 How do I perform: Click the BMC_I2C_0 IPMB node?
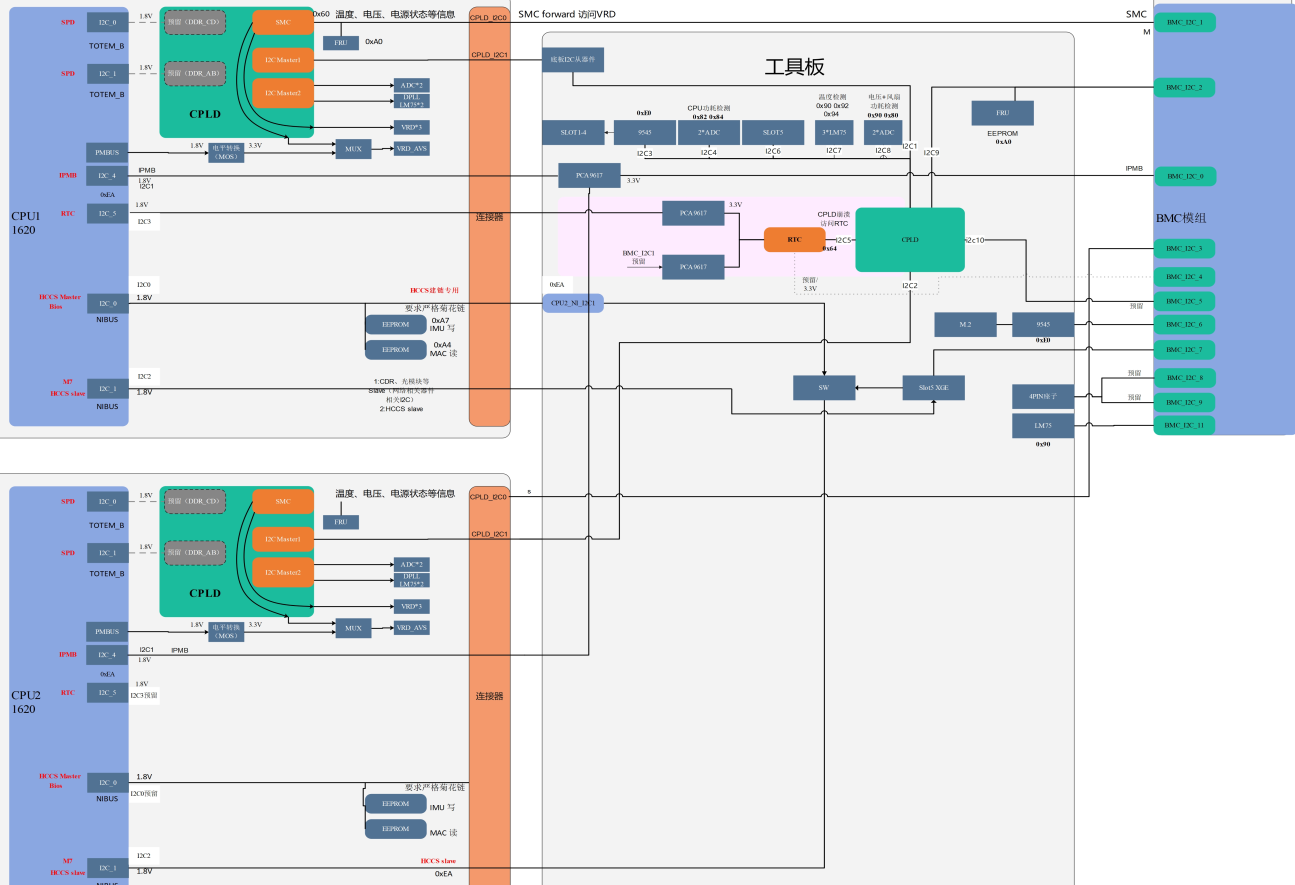[x=1184, y=176]
